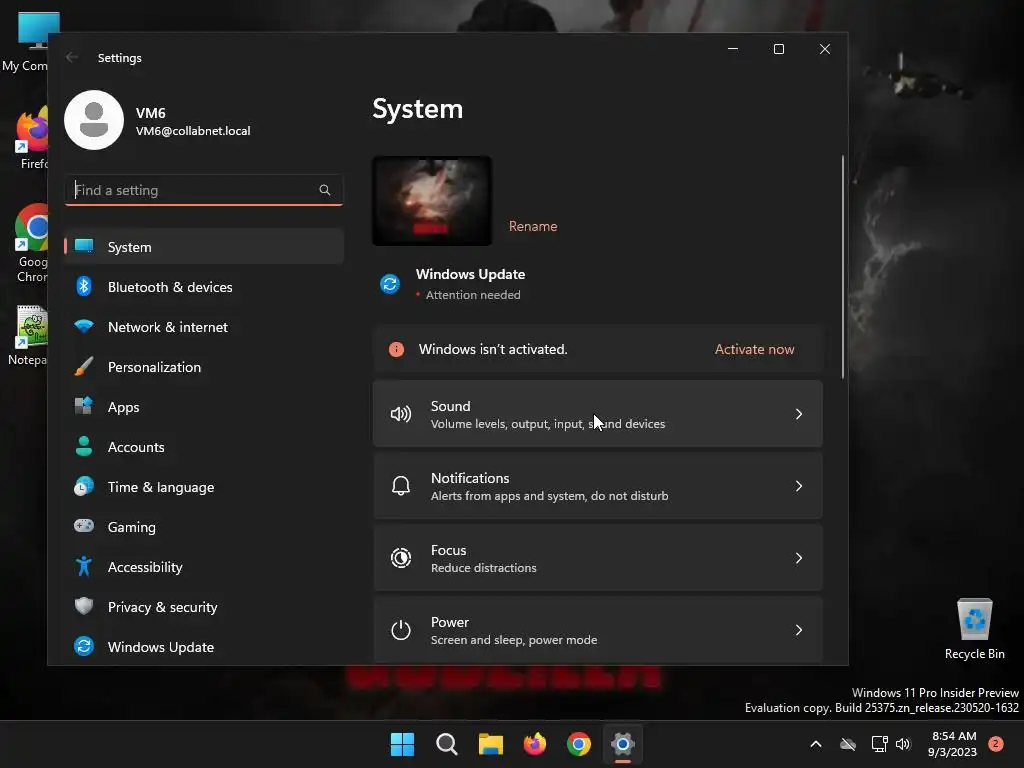The height and width of the screenshot is (768, 1024).
Task: Open Notifications alerts settings row
Action: [598, 486]
